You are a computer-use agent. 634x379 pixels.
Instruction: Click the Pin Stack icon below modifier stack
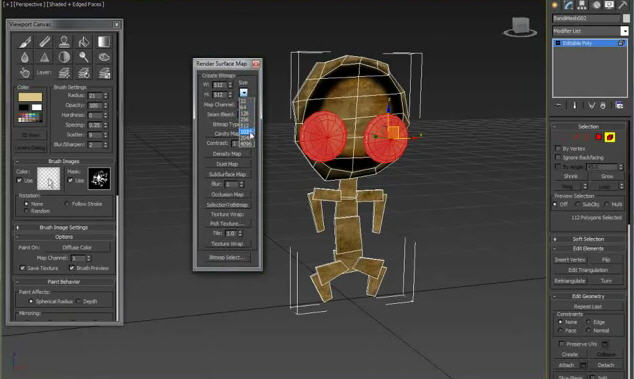(558, 106)
